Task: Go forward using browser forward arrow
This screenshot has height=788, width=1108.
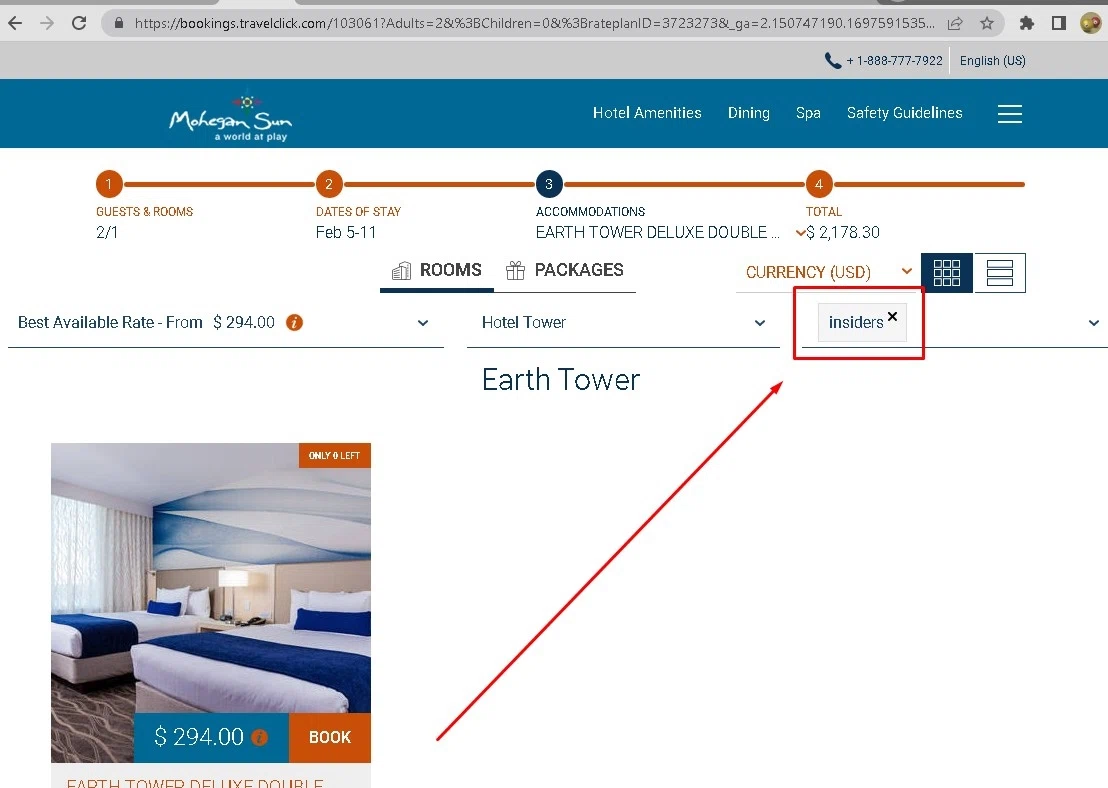Action: point(47,23)
